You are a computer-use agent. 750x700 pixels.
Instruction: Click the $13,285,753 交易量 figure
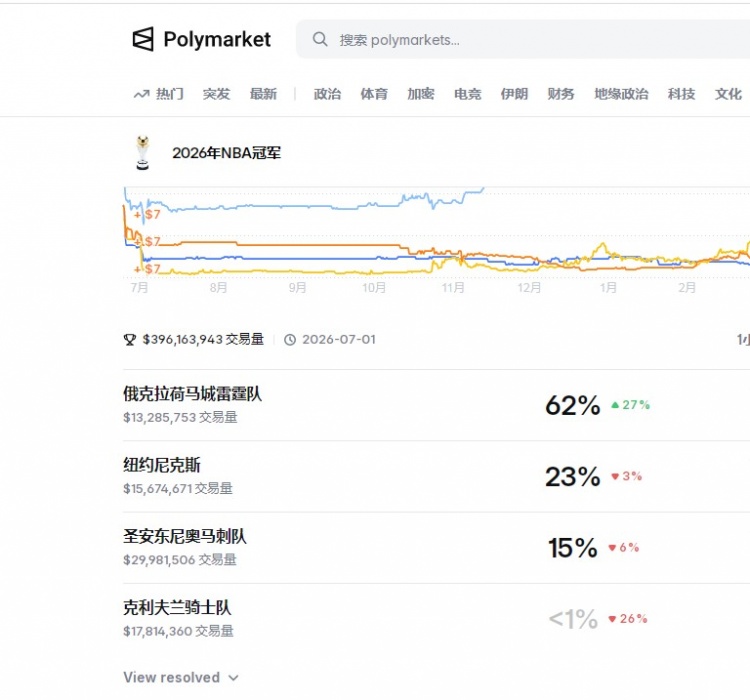[x=180, y=417]
